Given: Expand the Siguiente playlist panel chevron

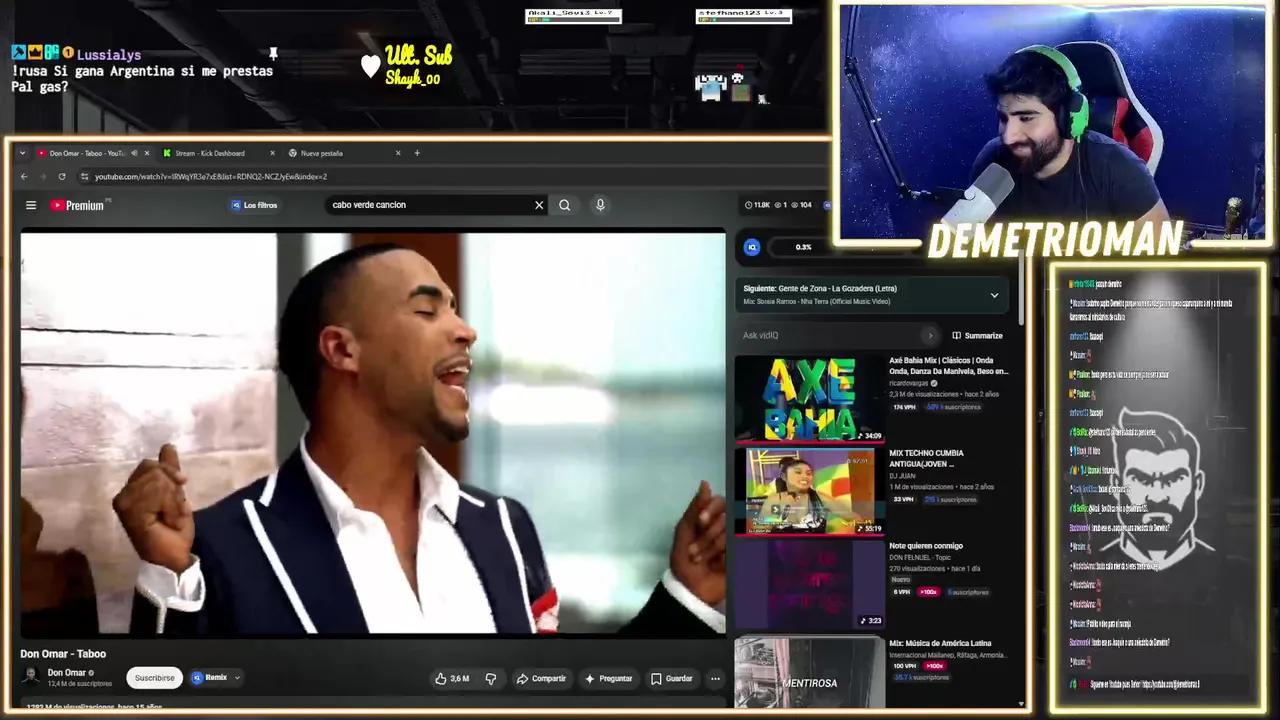Looking at the screenshot, I should (994, 295).
